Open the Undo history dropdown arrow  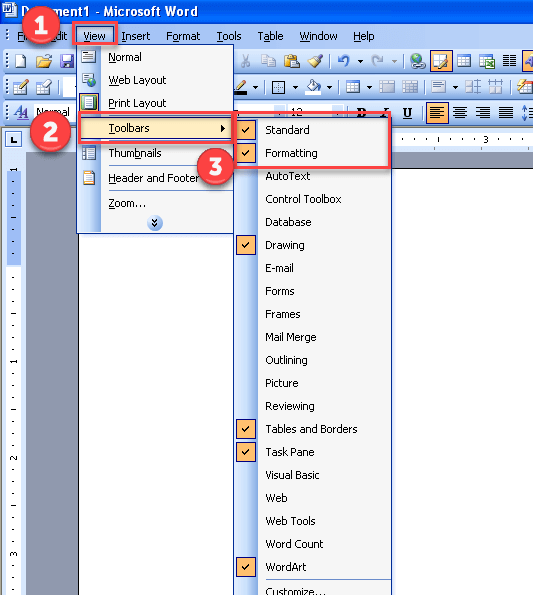click(360, 61)
